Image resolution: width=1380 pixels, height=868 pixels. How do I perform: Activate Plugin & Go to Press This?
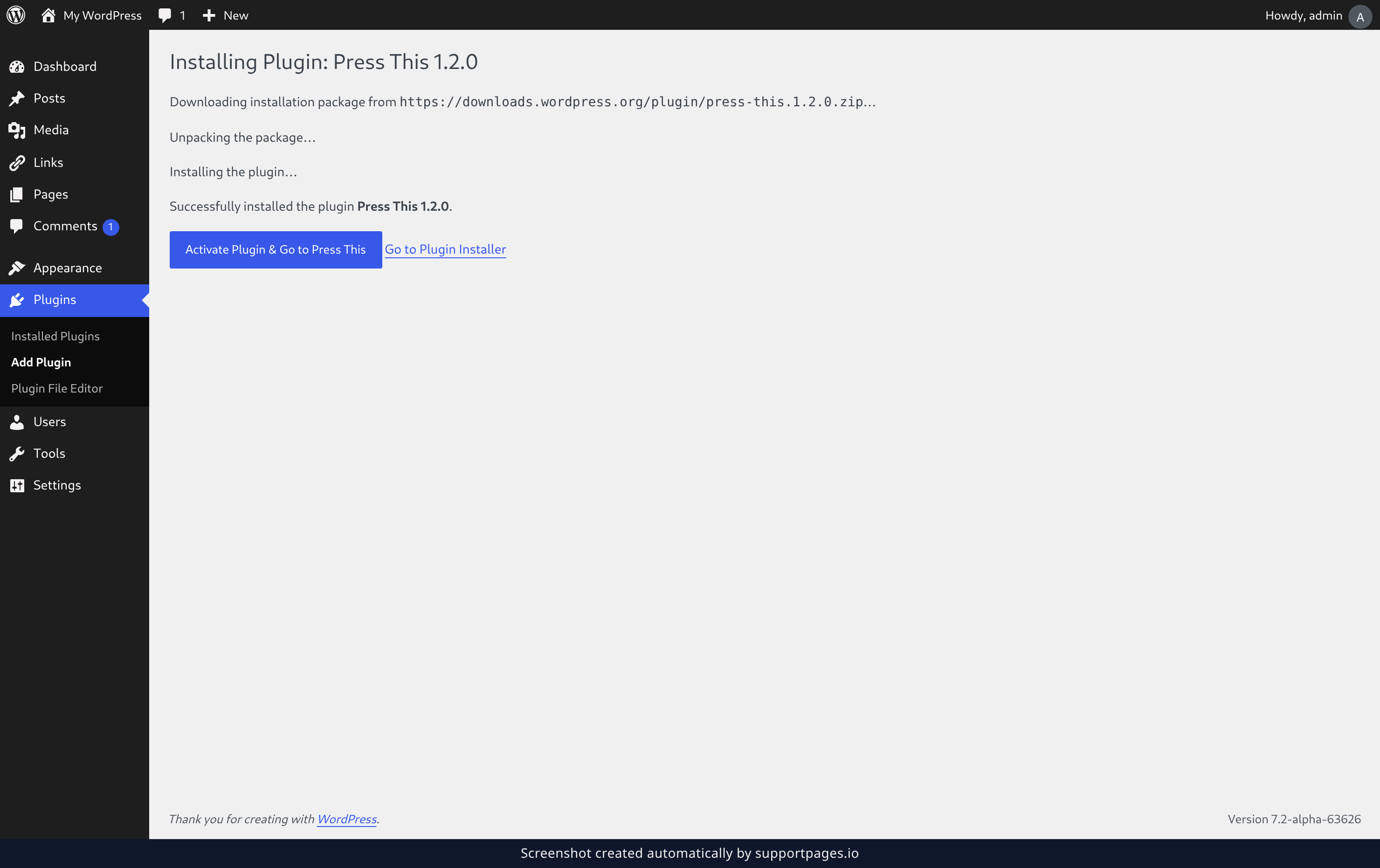point(276,250)
